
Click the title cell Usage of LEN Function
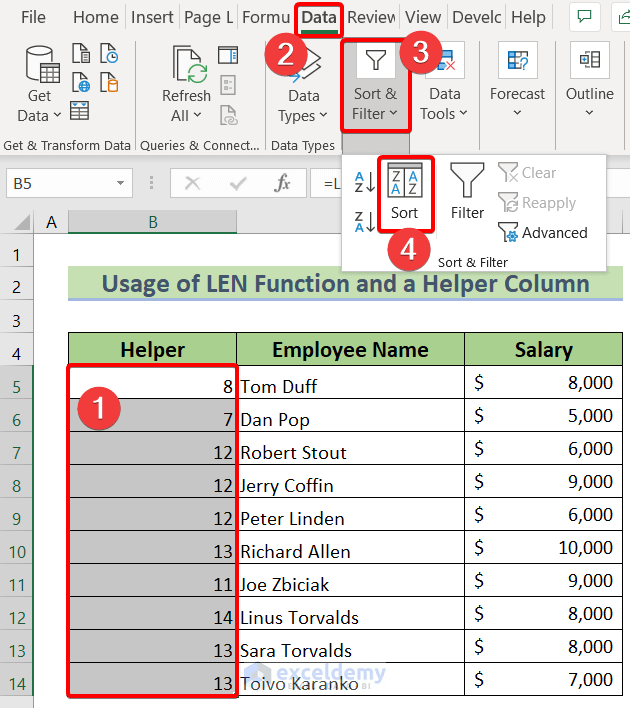click(345, 284)
